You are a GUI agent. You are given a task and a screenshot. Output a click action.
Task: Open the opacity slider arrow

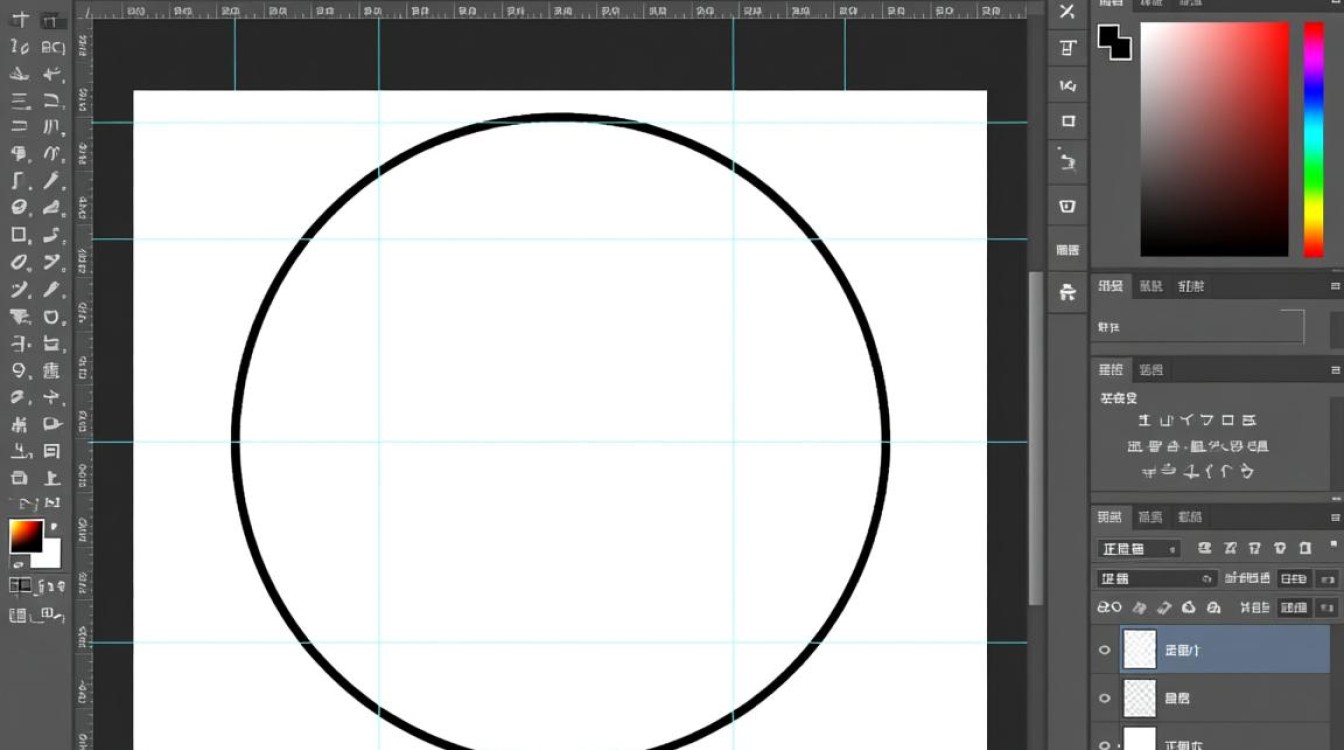point(1327,579)
